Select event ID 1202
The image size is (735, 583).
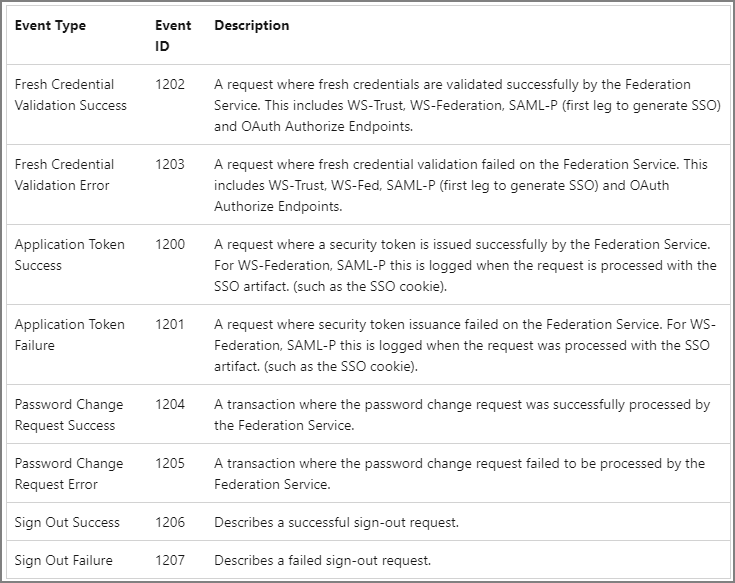click(170, 85)
